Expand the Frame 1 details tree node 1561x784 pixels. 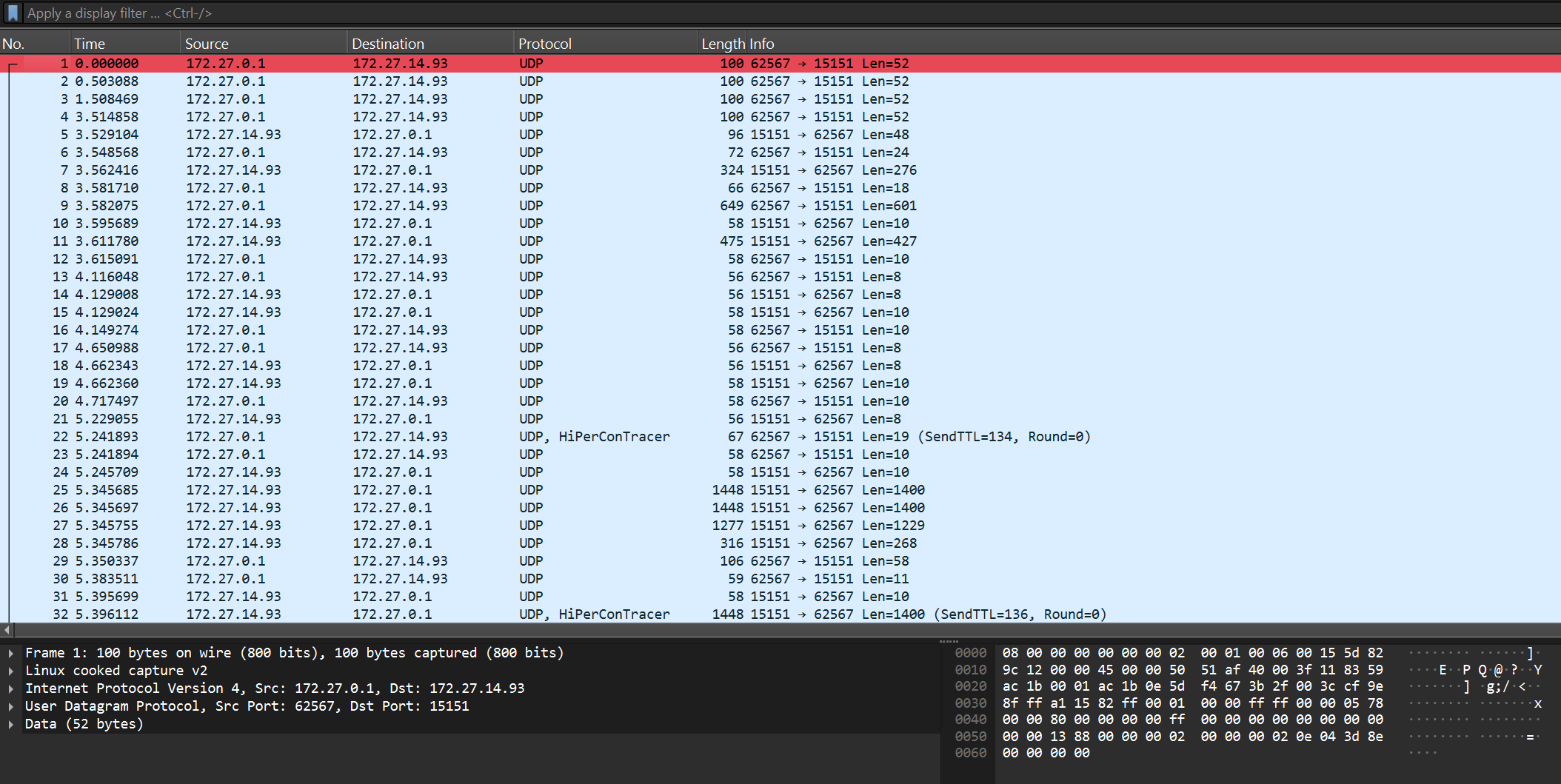11,653
